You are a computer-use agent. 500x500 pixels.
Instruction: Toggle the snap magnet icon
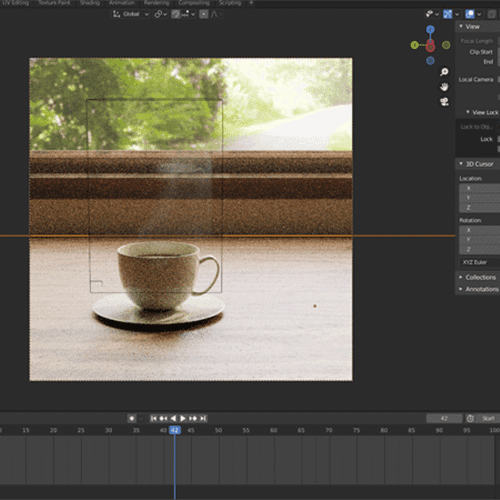176,14
